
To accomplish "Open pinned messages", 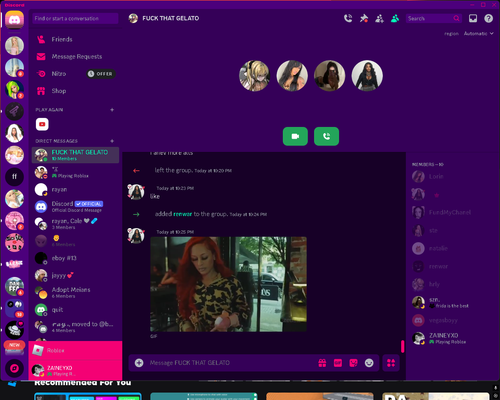I will (364, 18).
